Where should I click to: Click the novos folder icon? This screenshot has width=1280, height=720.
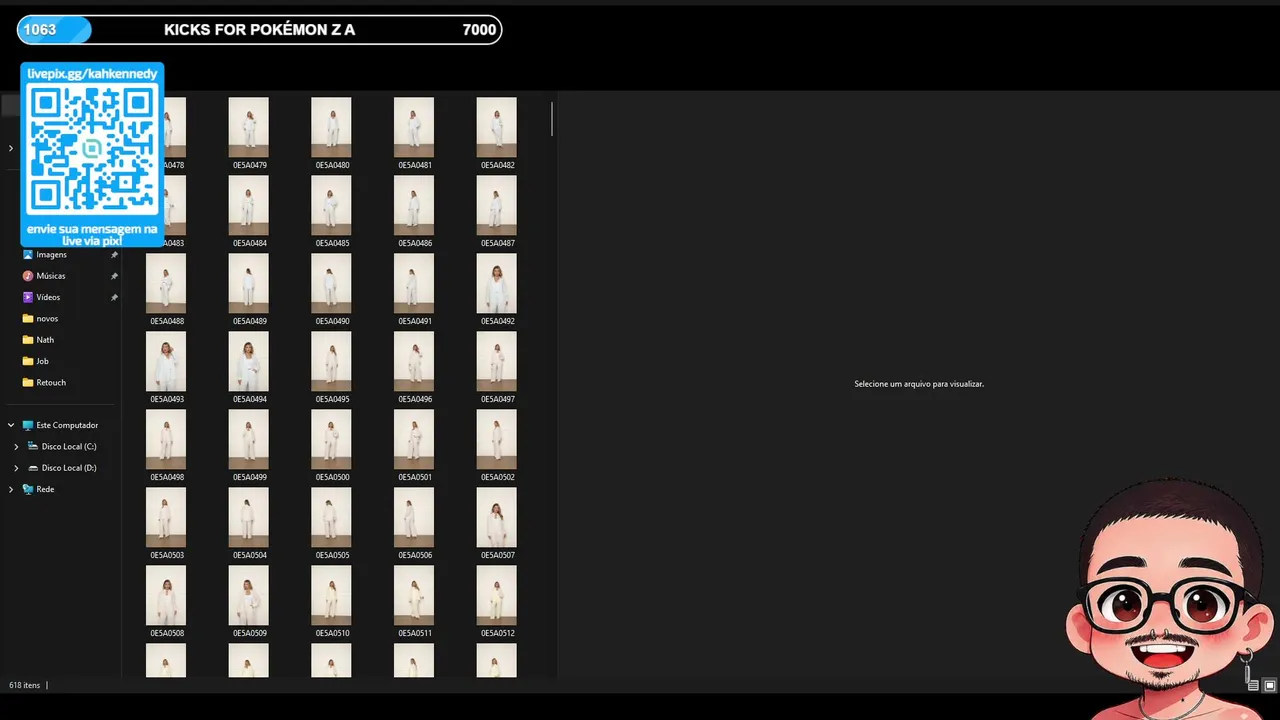[28, 319]
